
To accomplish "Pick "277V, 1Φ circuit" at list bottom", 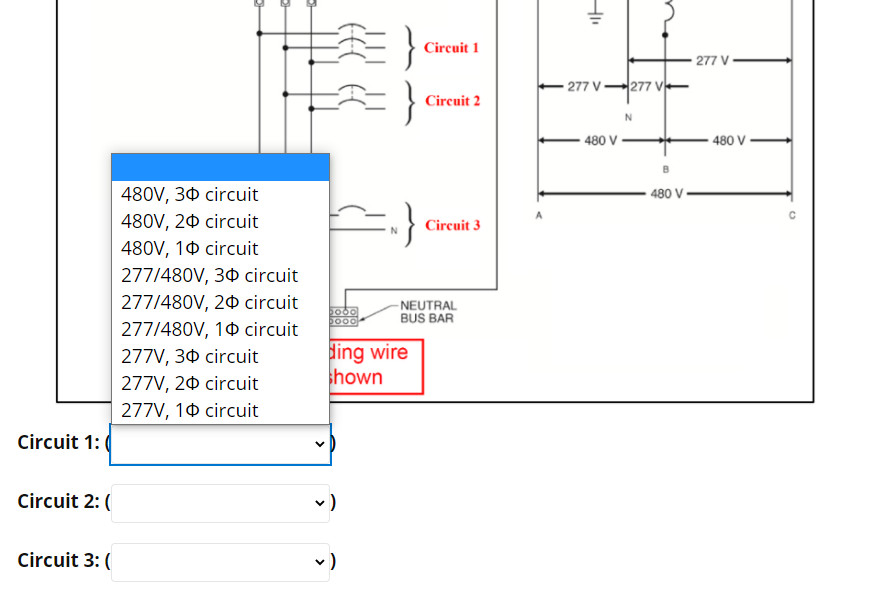I will (x=189, y=410).
